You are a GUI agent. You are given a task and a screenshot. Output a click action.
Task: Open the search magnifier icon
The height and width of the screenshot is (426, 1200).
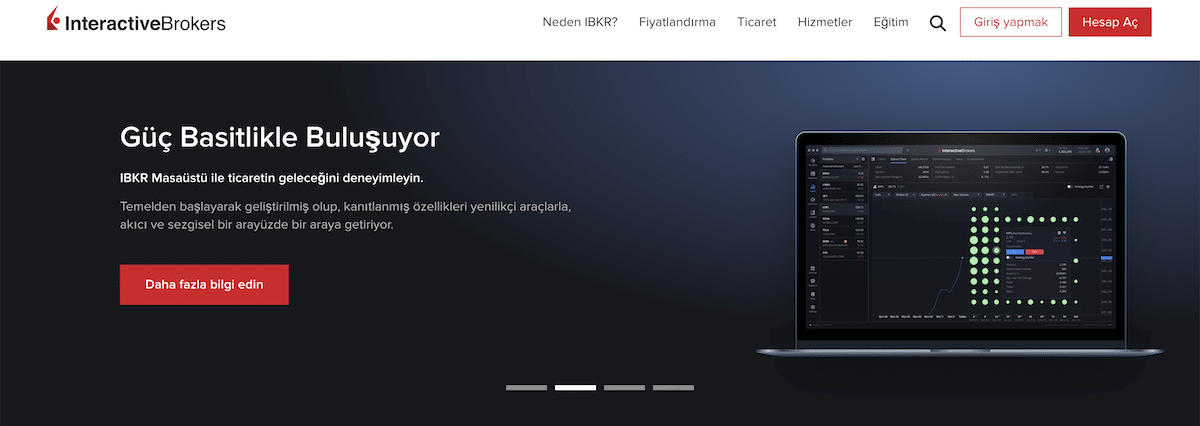(x=937, y=23)
